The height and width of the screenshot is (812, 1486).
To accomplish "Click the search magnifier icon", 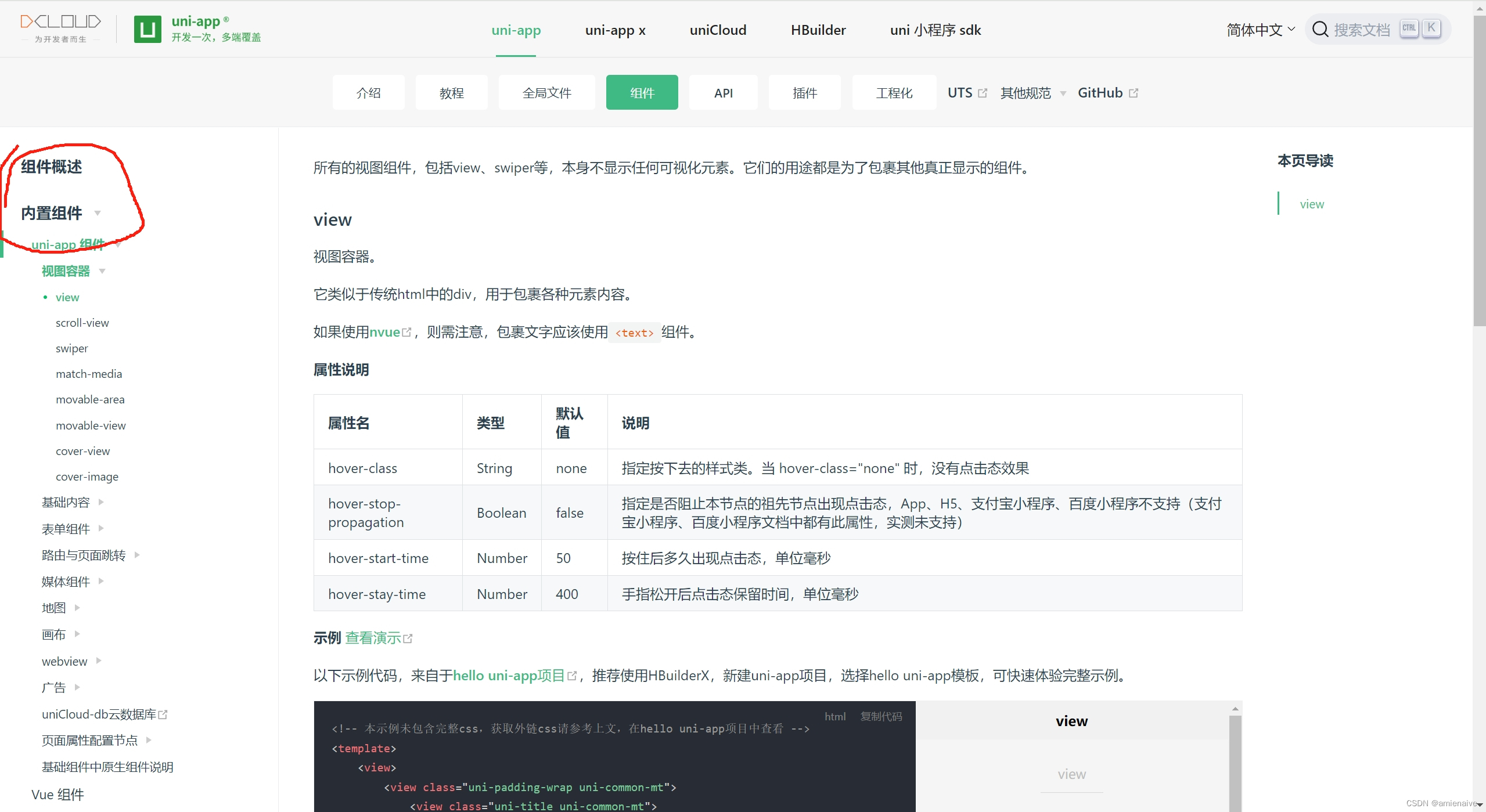I will tap(1320, 29).
